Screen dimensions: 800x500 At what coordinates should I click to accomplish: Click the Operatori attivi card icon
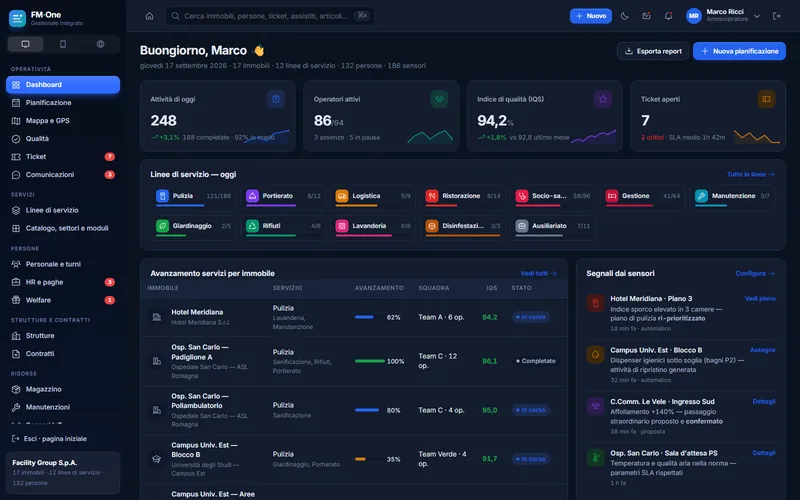[439, 99]
